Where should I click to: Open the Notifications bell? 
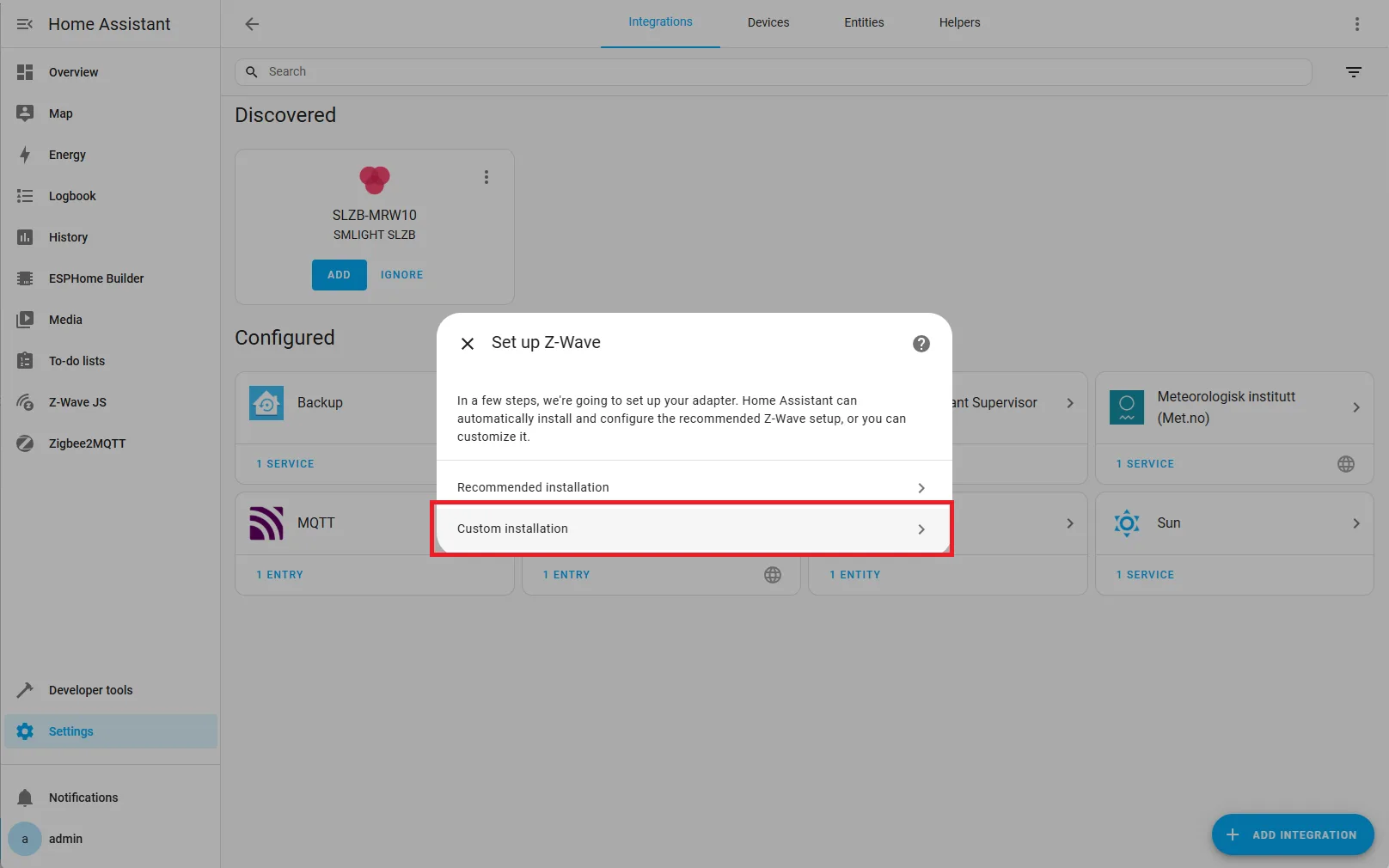point(83,798)
